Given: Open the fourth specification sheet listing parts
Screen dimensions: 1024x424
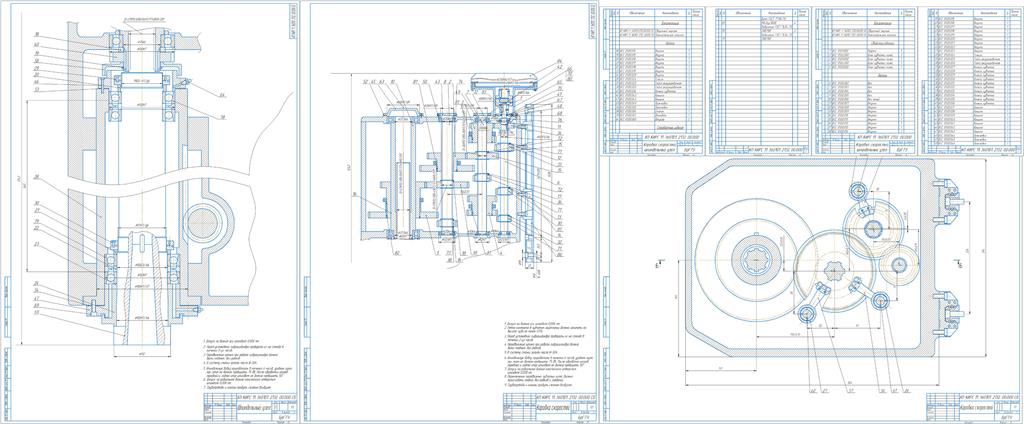Looking at the screenshot, I should (x=968, y=80).
